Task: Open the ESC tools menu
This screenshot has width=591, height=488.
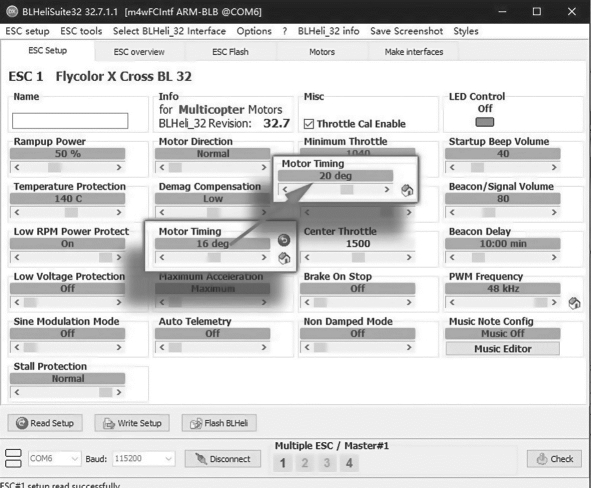Action: point(81,31)
